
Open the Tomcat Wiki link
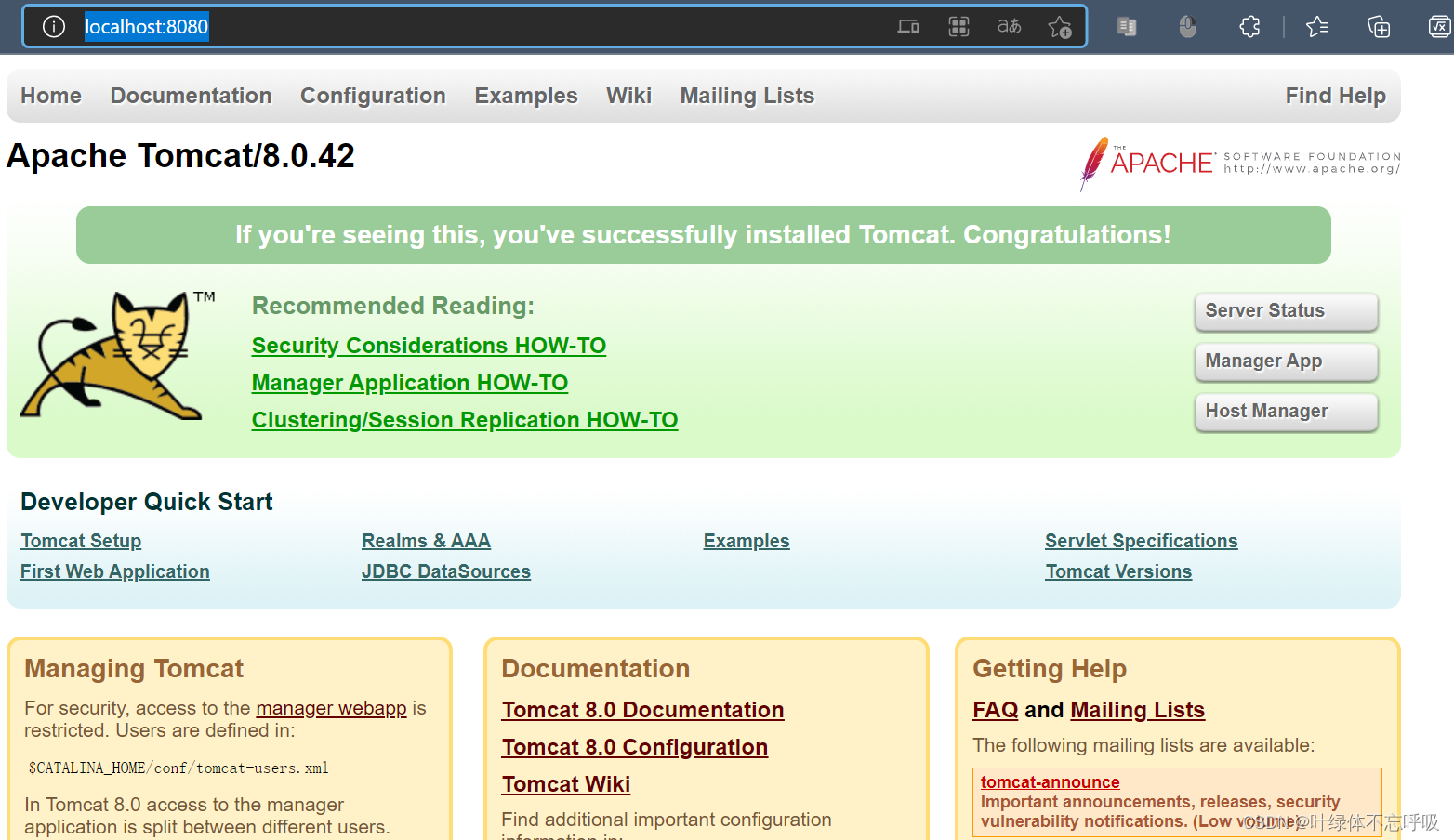point(566,784)
